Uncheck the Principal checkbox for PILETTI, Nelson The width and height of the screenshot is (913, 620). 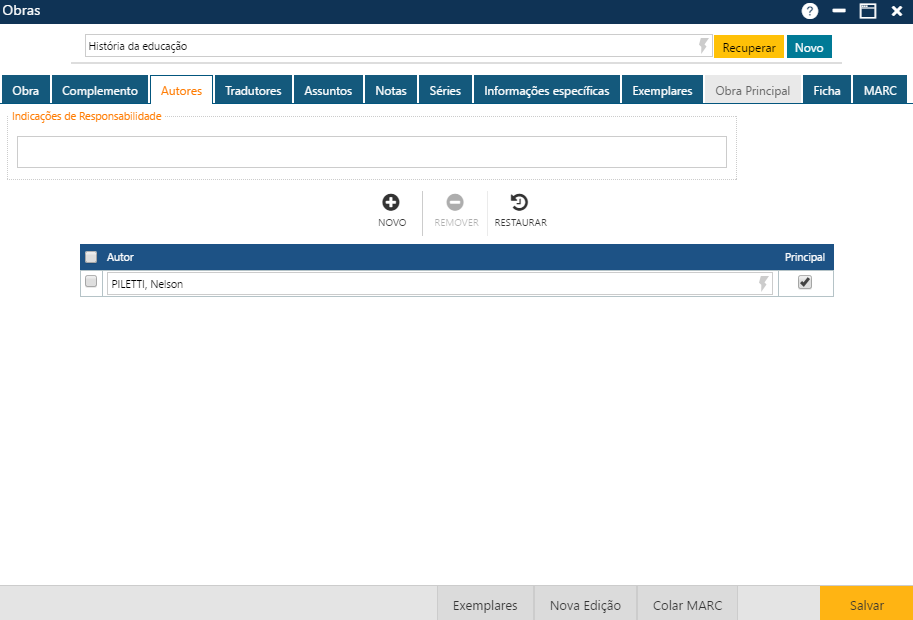(803, 283)
